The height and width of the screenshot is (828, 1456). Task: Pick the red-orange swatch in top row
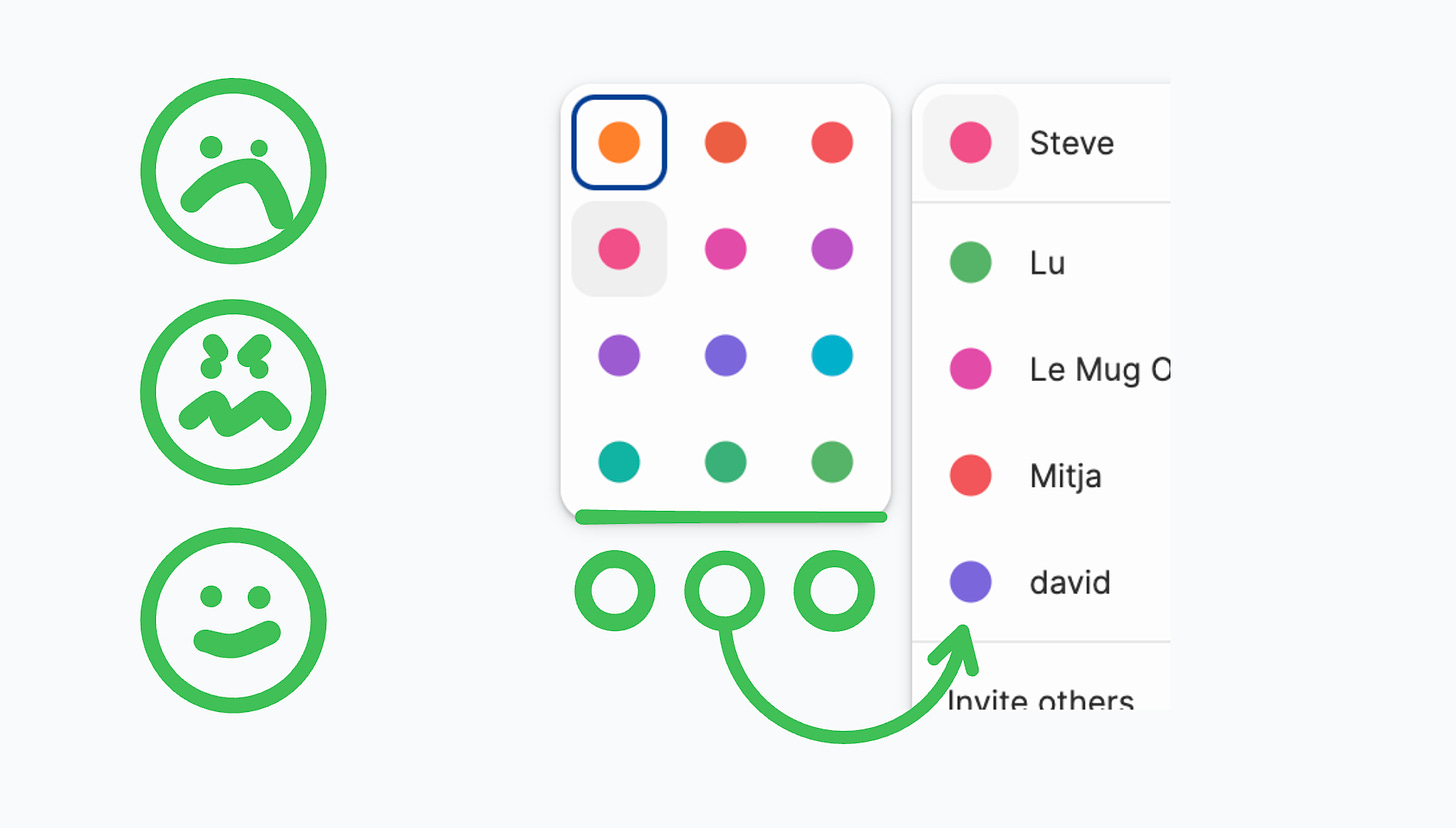(726, 142)
